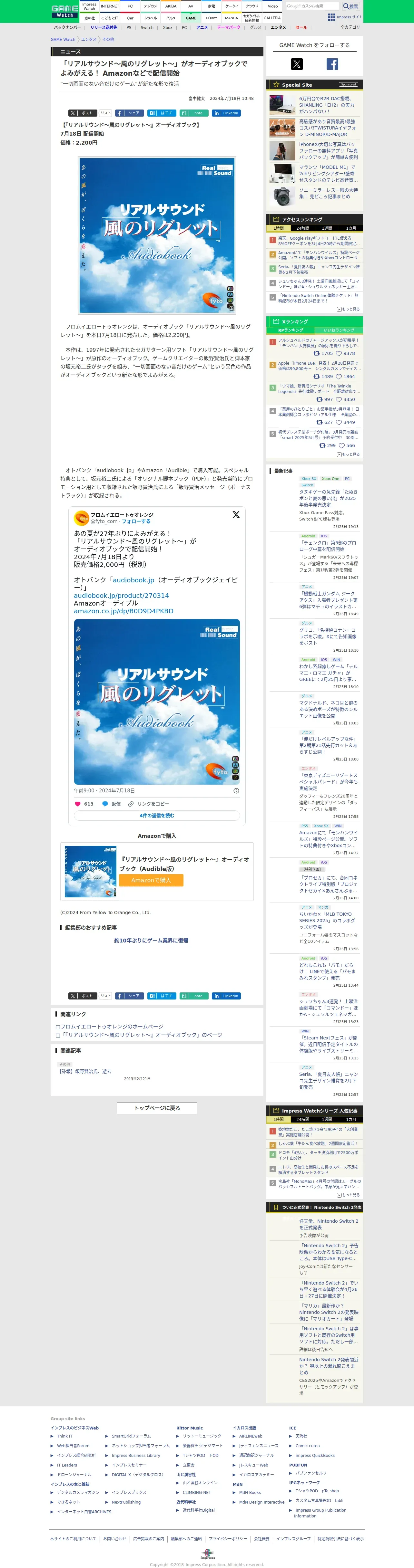Click プライバシーポリシー in the footer
Image resolution: width=414 pixels, height=1568 pixels.
[x=228, y=1538]
